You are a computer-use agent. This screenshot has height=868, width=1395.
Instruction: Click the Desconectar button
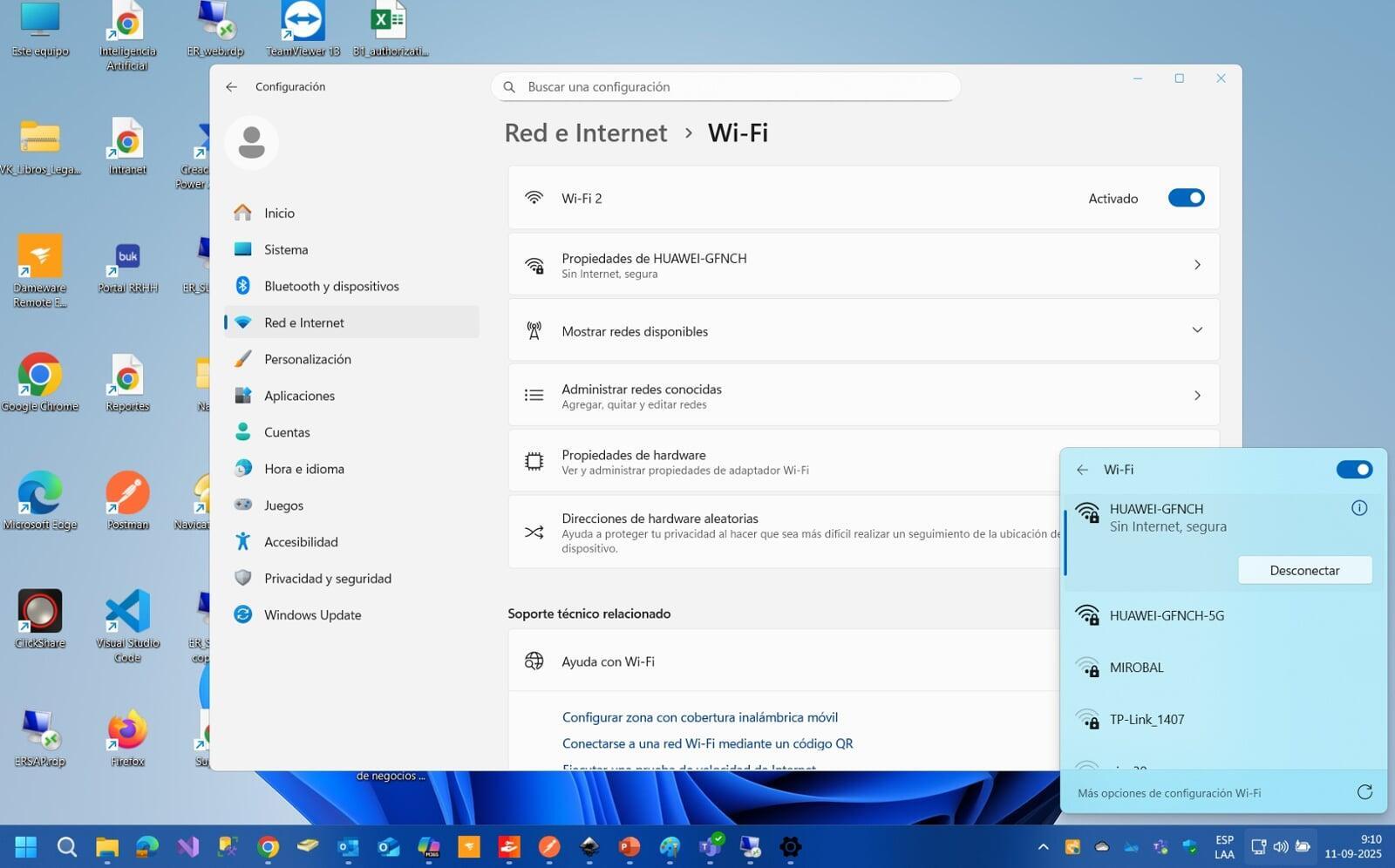tap(1303, 570)
